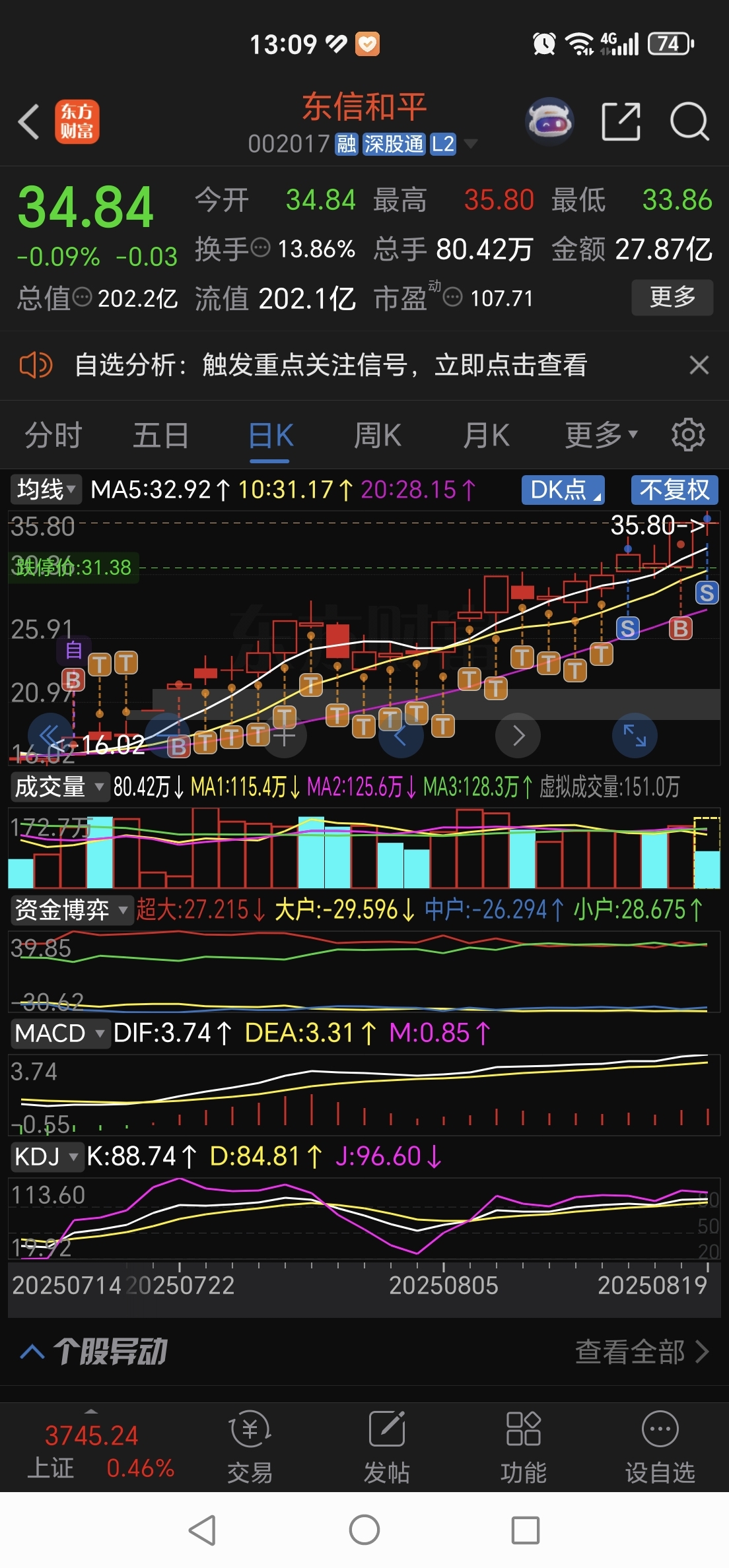Screen dimensions: 729x1568
Task: Tap Android home circle button
Action: click(x=364, y=1530)
